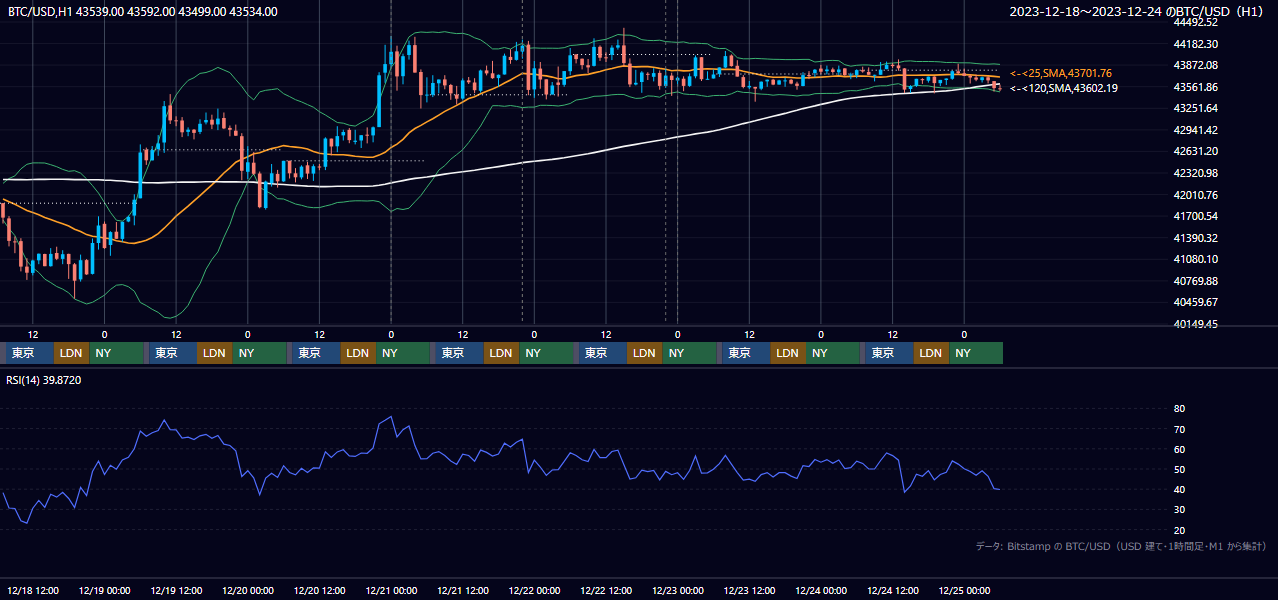1278x600 pixels.
Task: Click RSI scale level 50
Action: [x=1179, y=469]
